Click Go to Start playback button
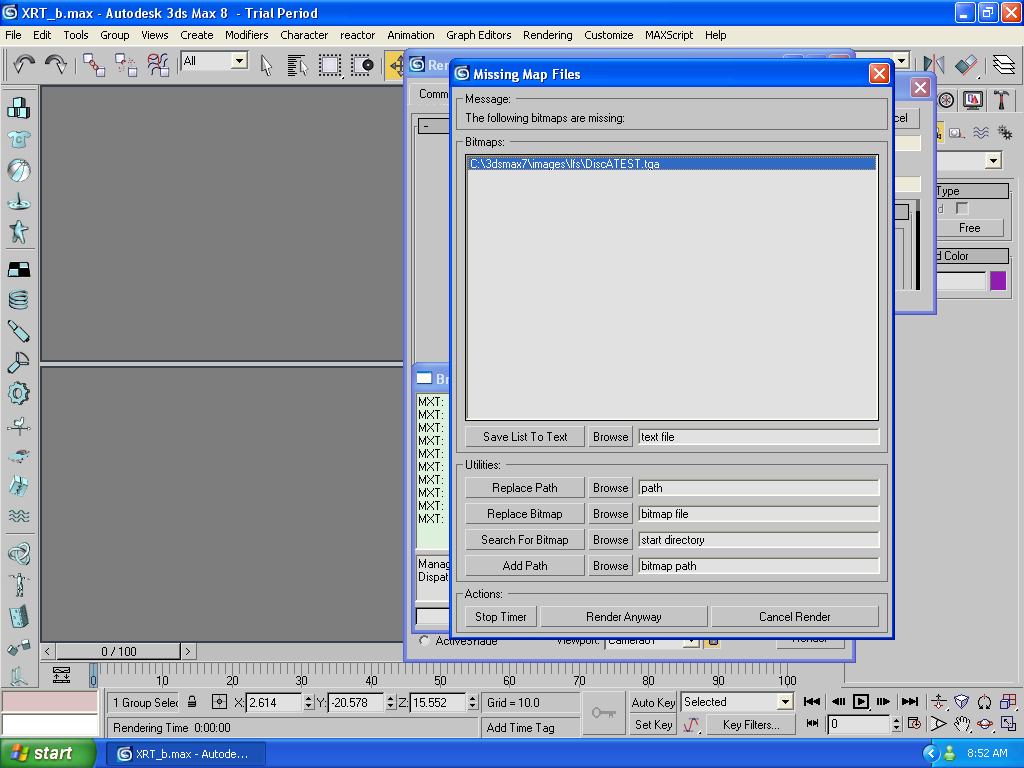 [812, 702]
